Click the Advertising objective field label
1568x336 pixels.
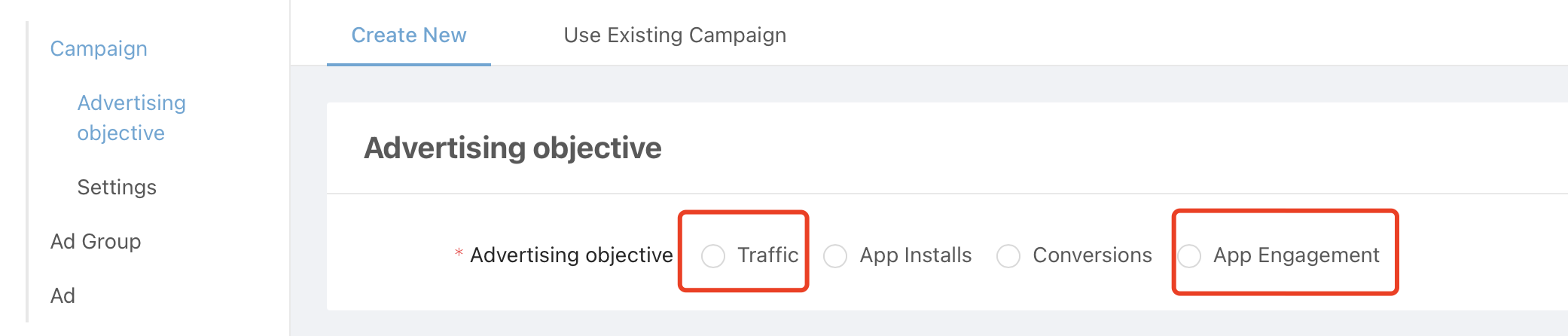click(571, 255)
